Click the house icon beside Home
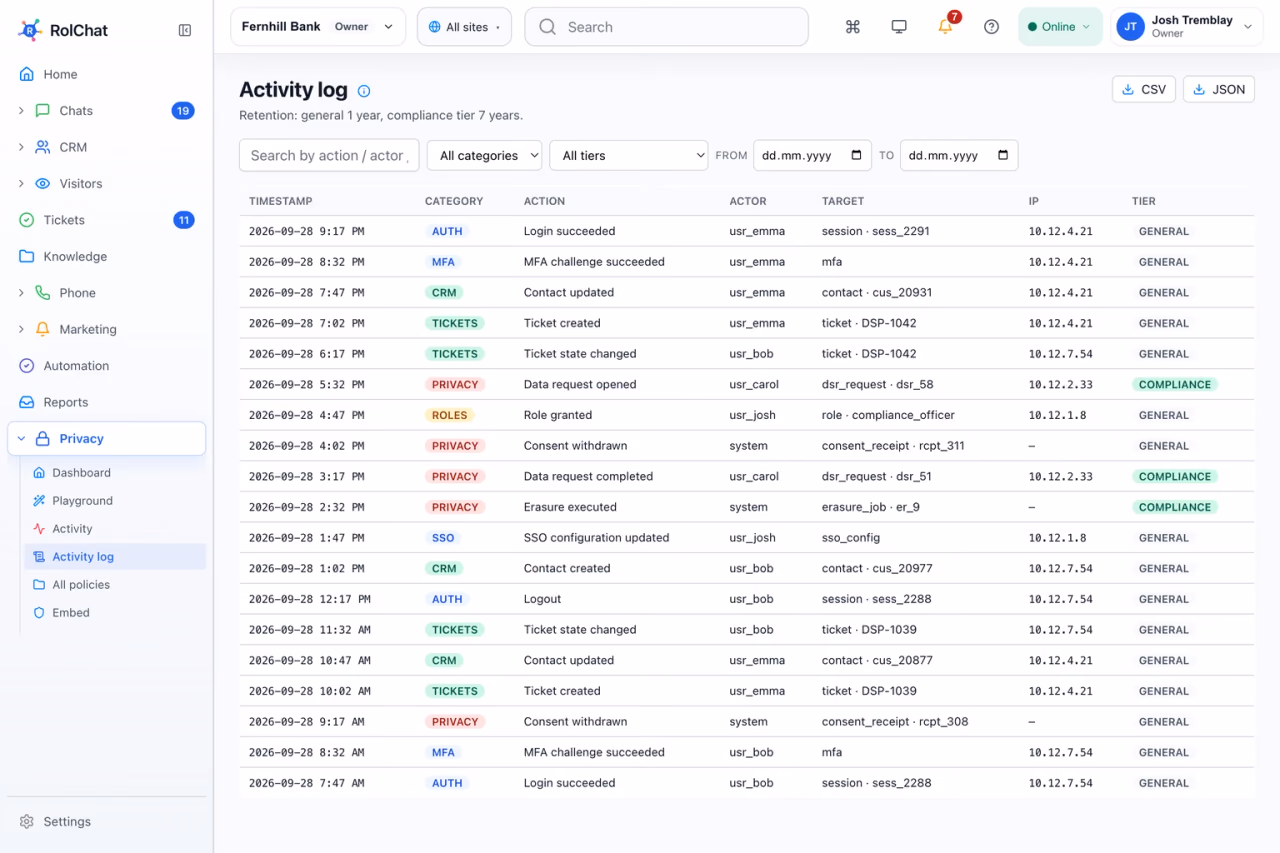This screenshot has width=1280, height=853. tap(27, 74)
